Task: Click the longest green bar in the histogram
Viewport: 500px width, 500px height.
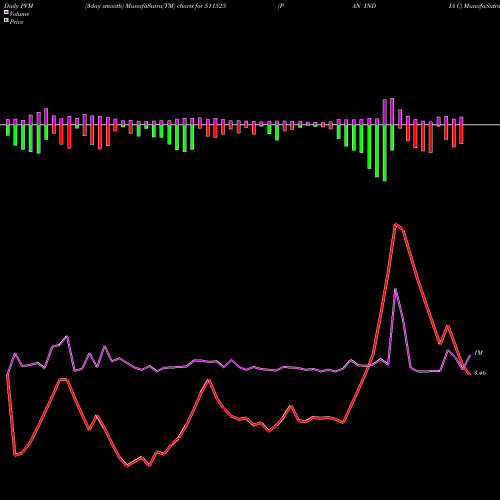Action: [x=385, y=153]
